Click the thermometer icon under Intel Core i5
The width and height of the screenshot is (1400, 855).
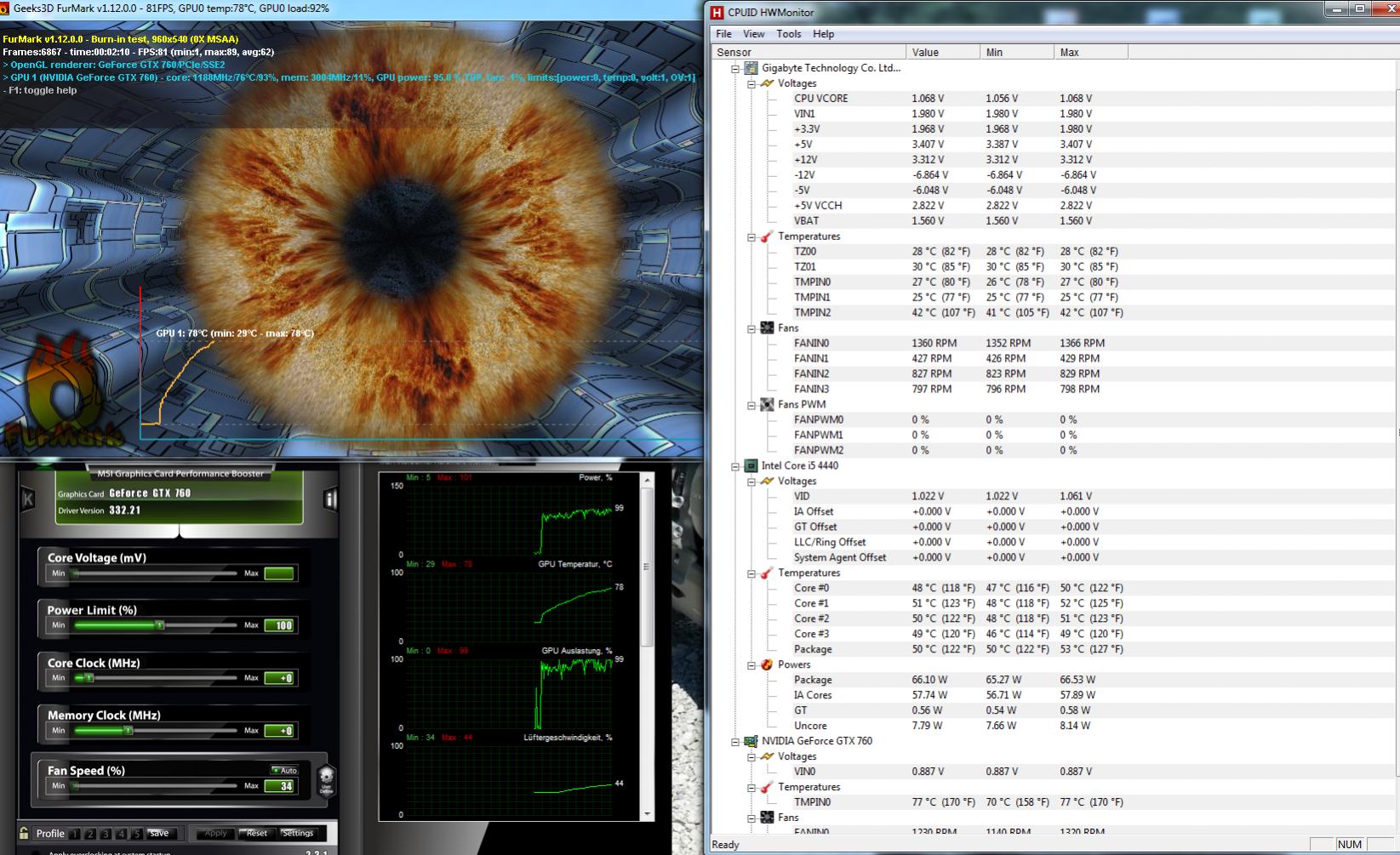coord(767,573)
